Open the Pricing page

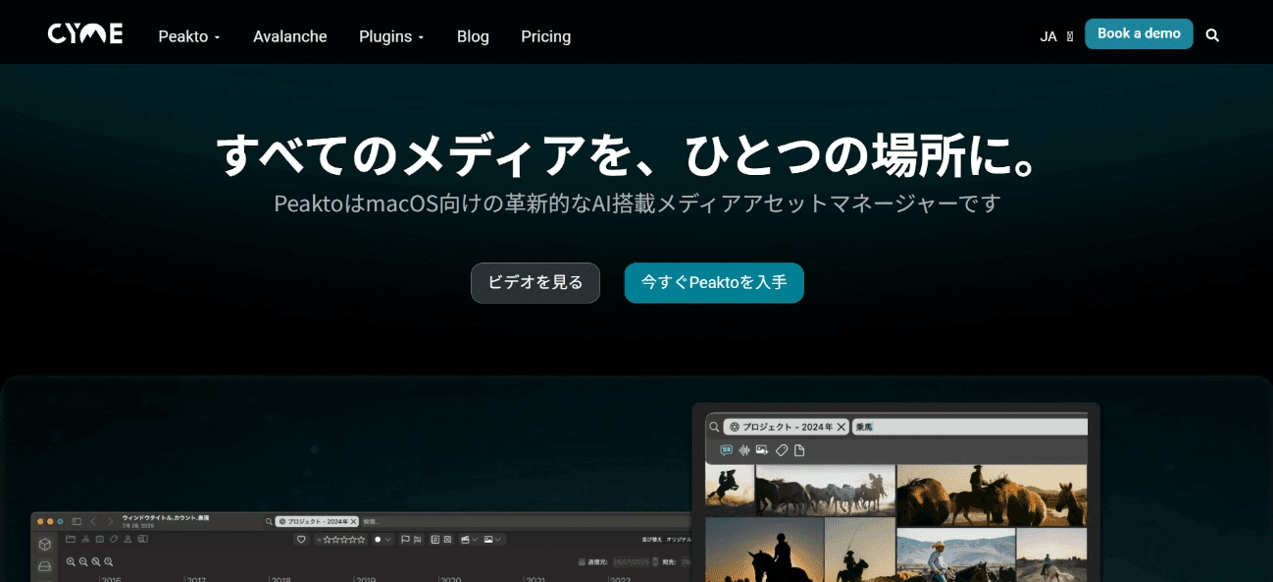click(546, 36)
